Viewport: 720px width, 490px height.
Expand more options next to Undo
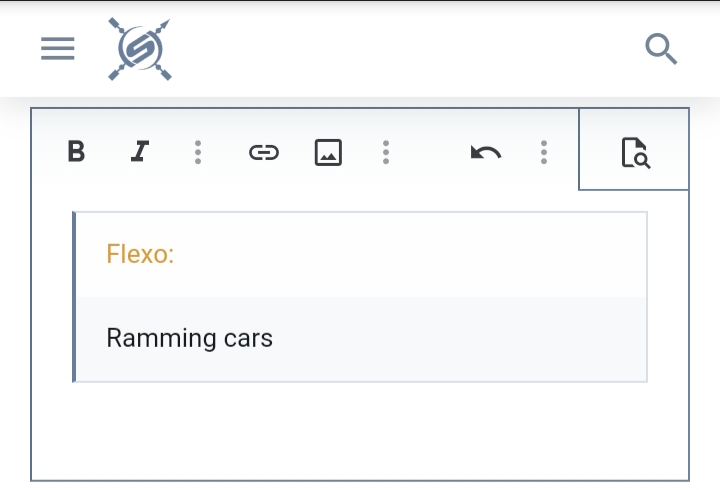(x=544, y=152)
